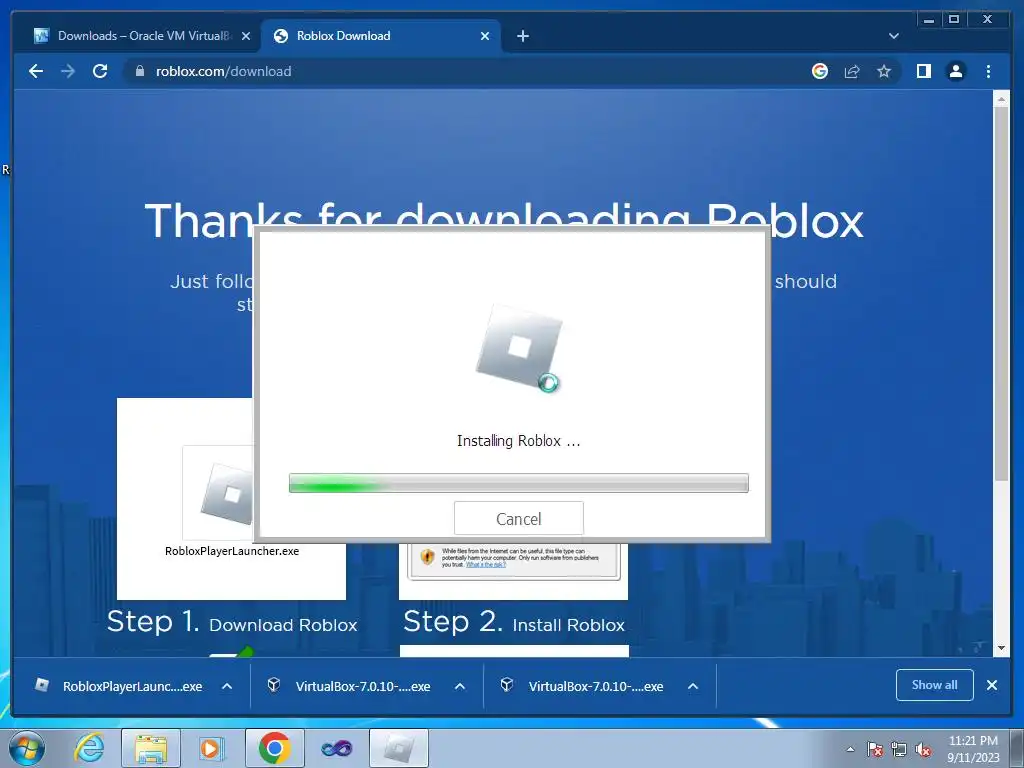1024x768 pixels.
Task: Open Chrome three-dot menu
Action: coord(988,71)
